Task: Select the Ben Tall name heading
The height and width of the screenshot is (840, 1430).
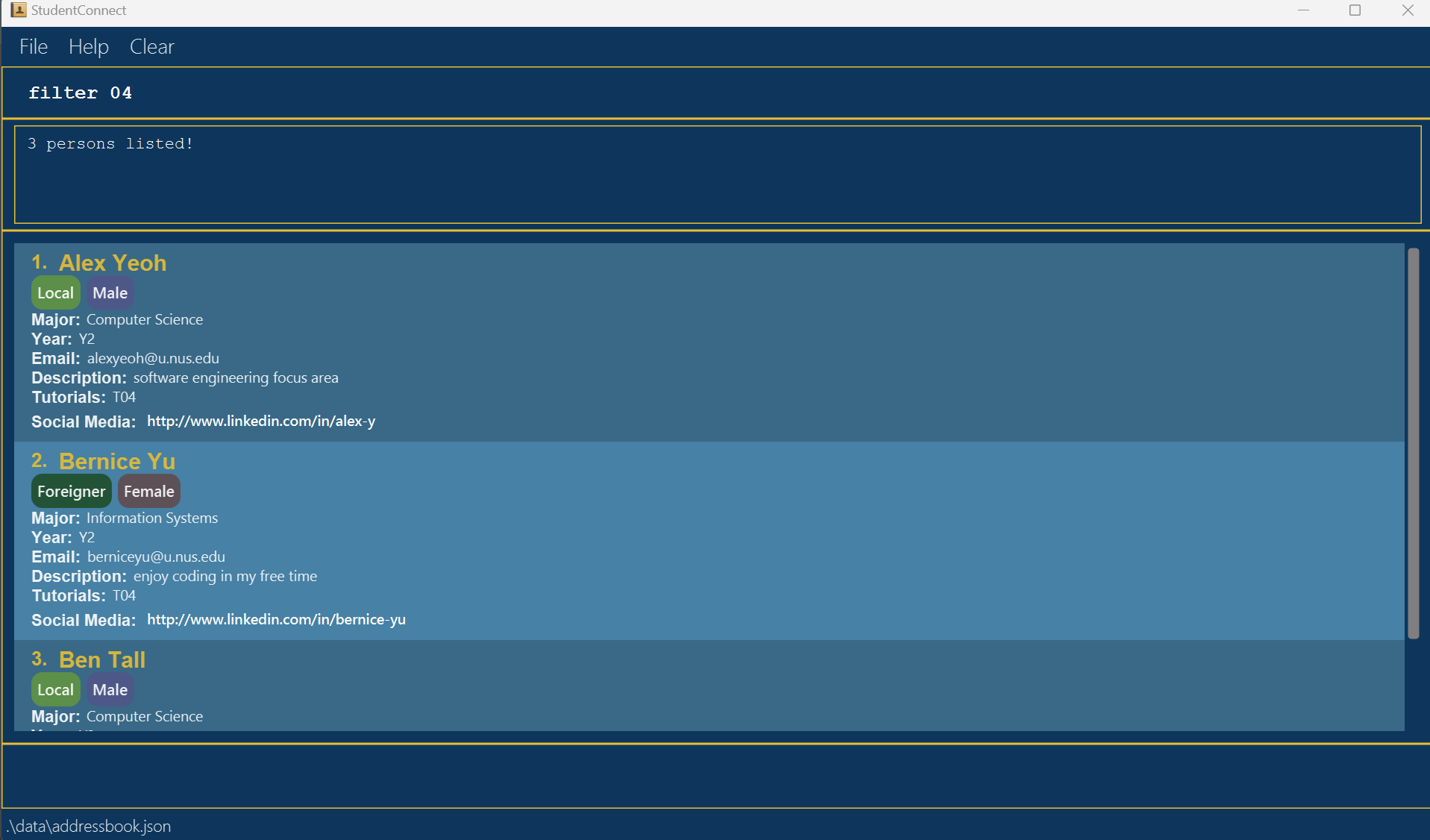Action: (x=102, y=660)
